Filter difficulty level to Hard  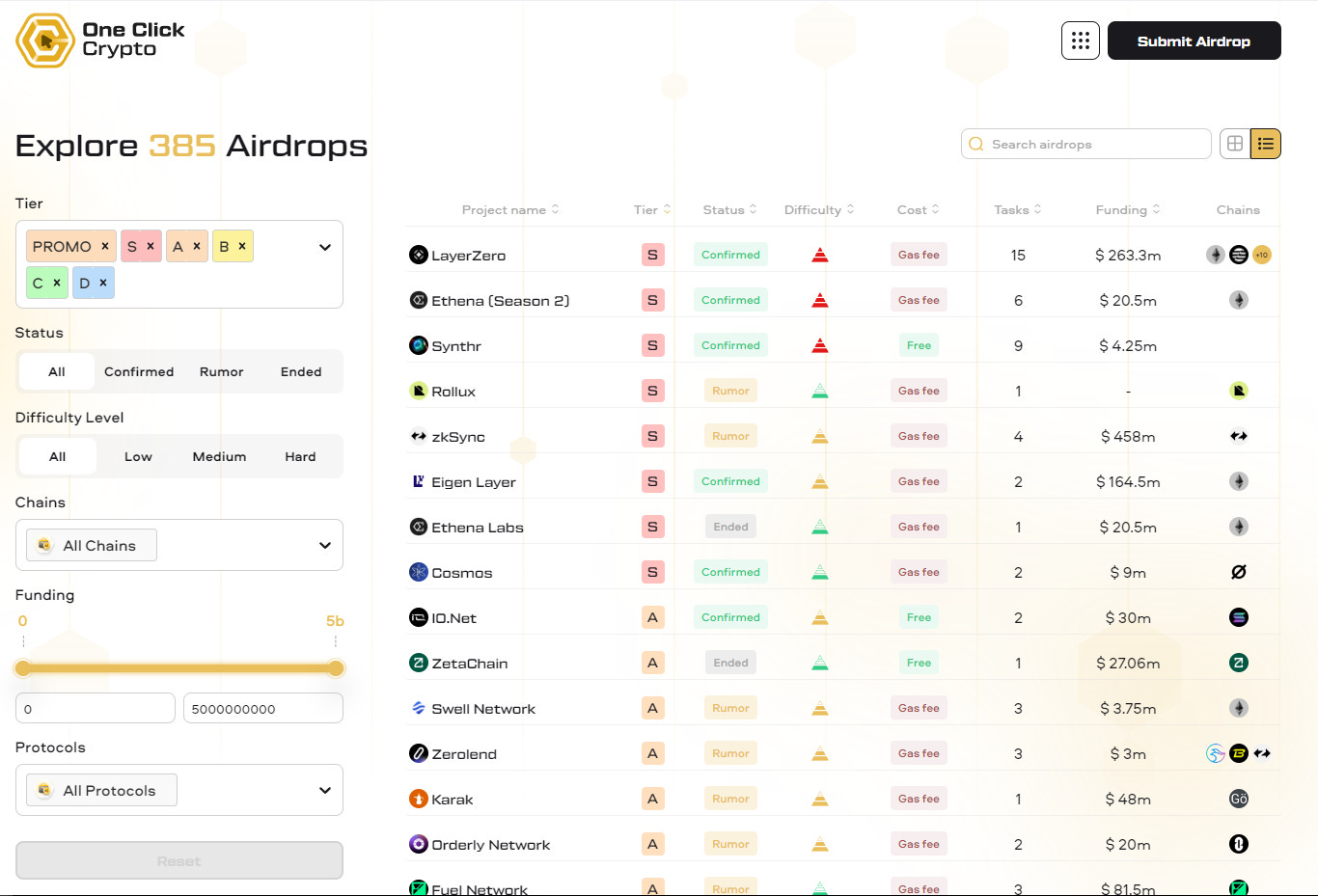pos(300,456)
